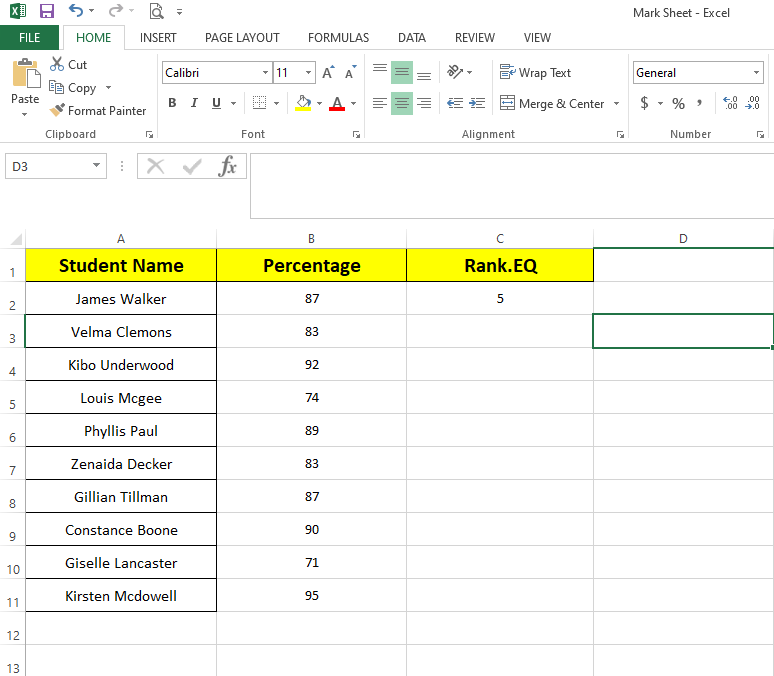Apply Accounting dollar number format
The width and height of the screenshot is (774, 676).
(x=644, y=103)
